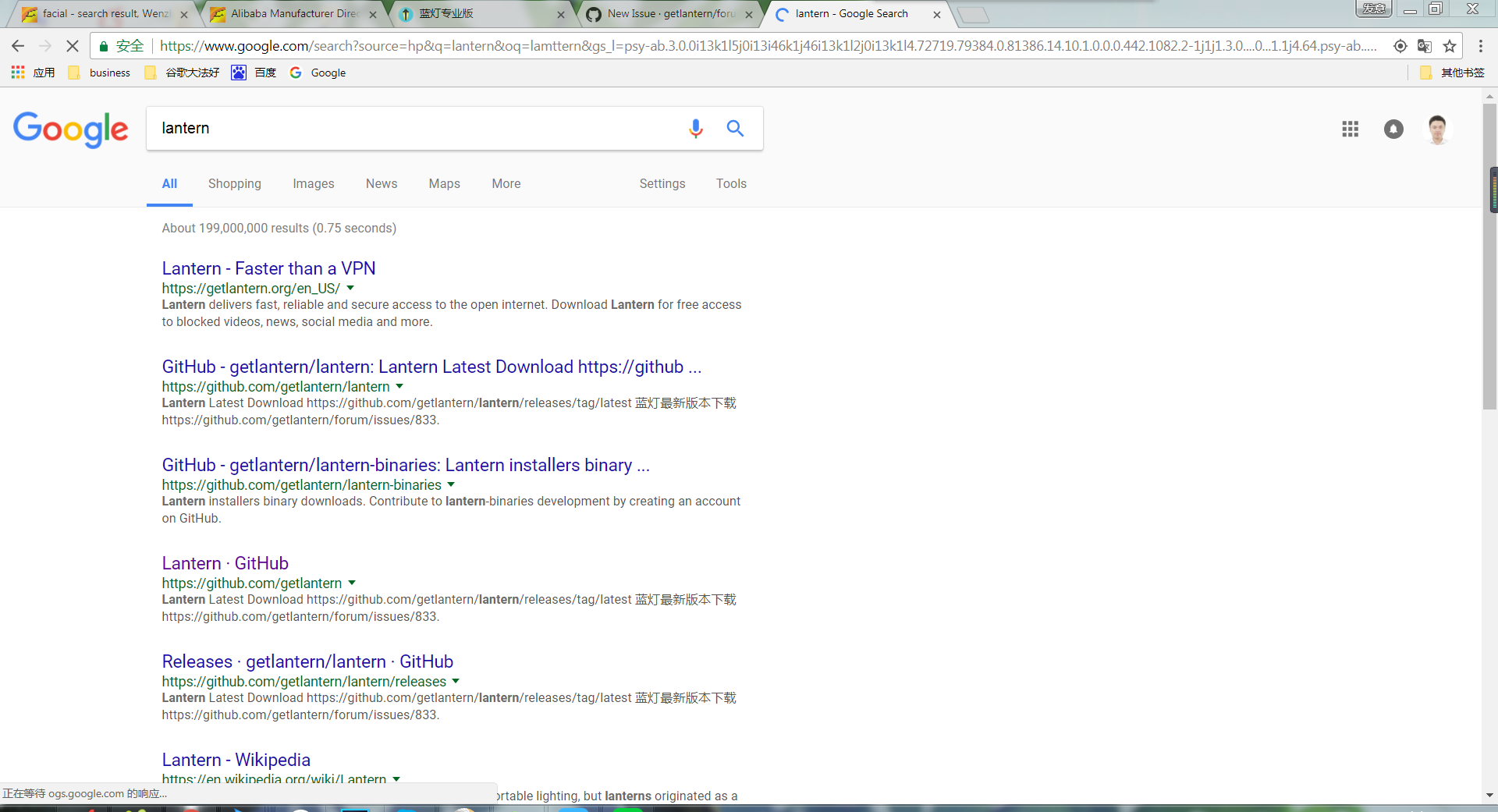Stop page loading with the X button
The width and height of the screenshot is (1498, 812).
coord(73,46)
